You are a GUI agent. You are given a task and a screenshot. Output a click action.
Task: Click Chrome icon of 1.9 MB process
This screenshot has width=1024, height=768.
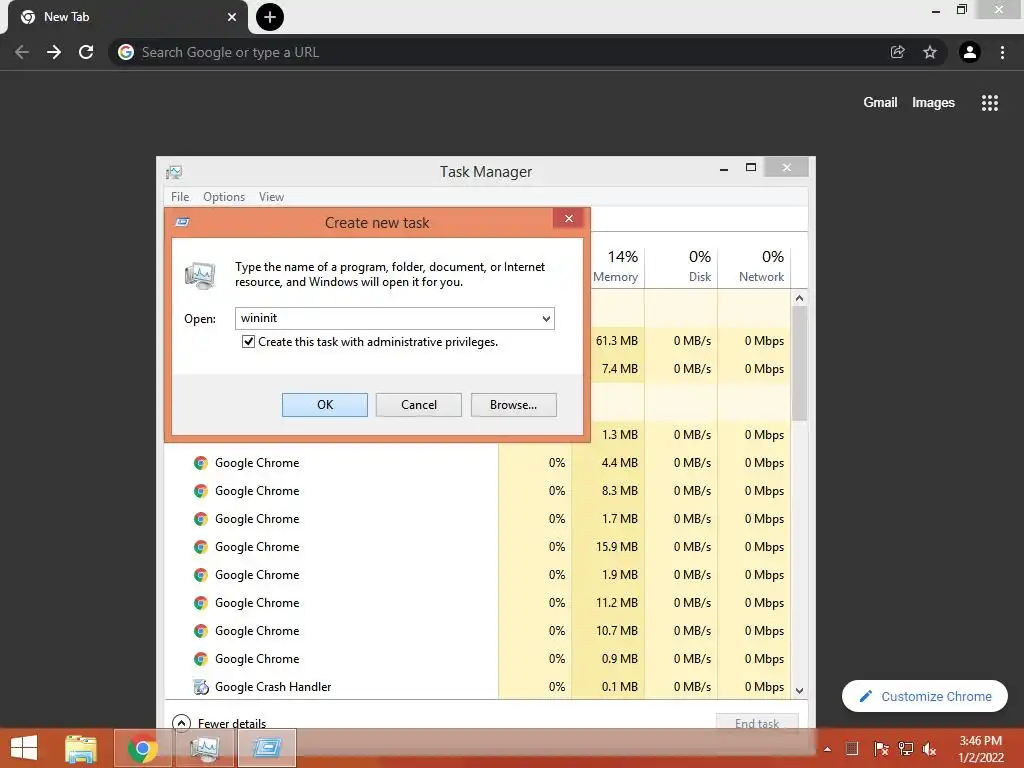coord(200,575)
